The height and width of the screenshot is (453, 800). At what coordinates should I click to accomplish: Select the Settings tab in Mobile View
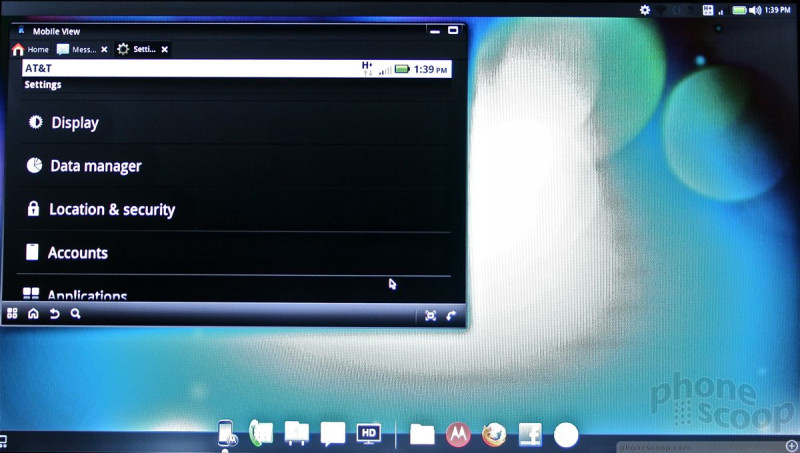[137, 49]
